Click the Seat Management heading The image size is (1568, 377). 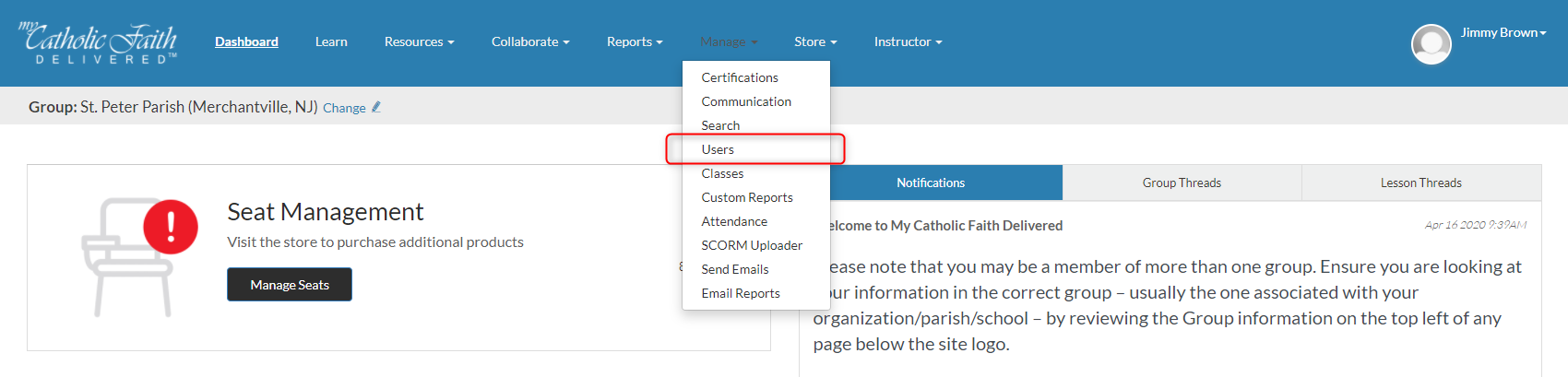point(326,212)
